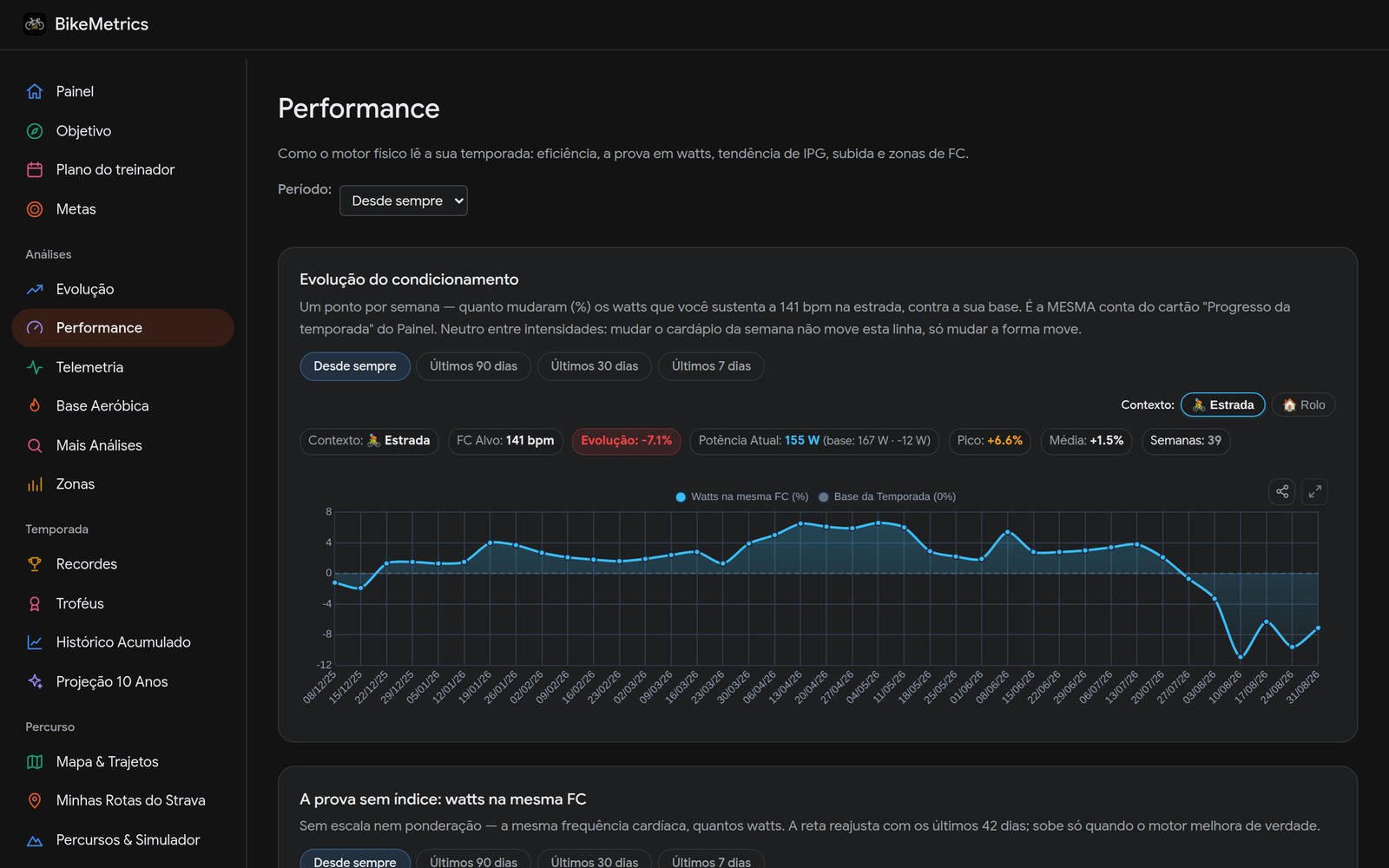Click the Evolução trend-line icon
Viewport: 1389px width, 868px height.
35,289
